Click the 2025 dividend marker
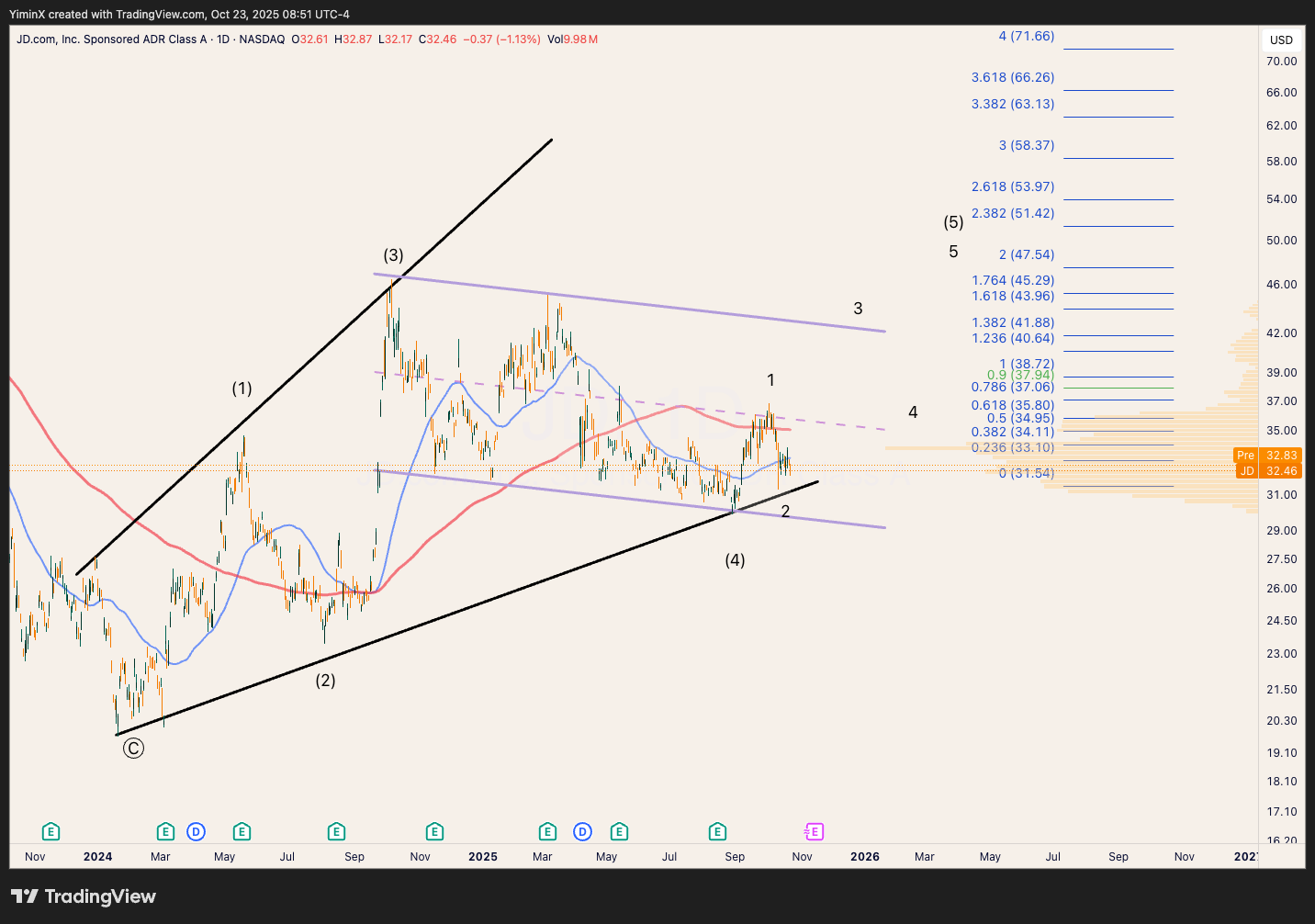This screenshot has width=1315, height=924. (x=582, y=832)
